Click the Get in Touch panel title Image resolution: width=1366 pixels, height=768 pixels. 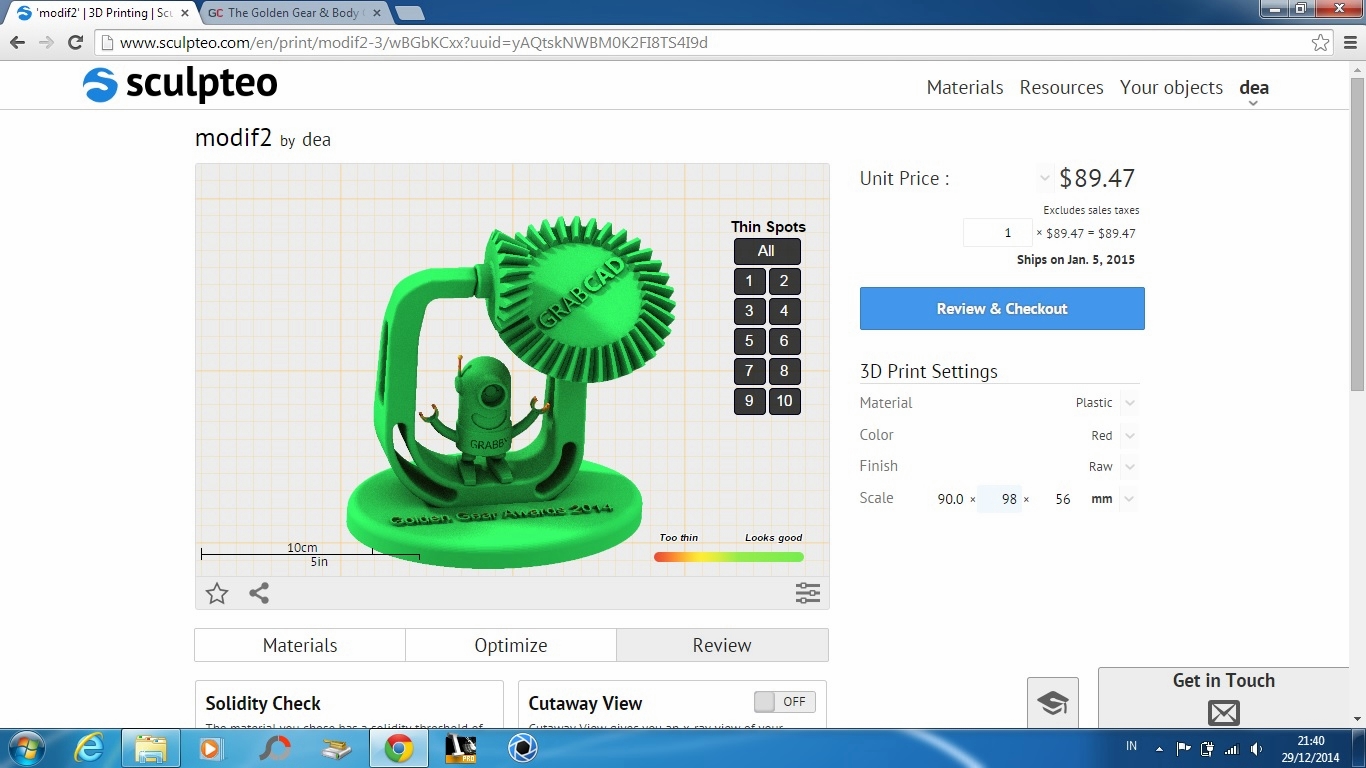[1224, 680]
